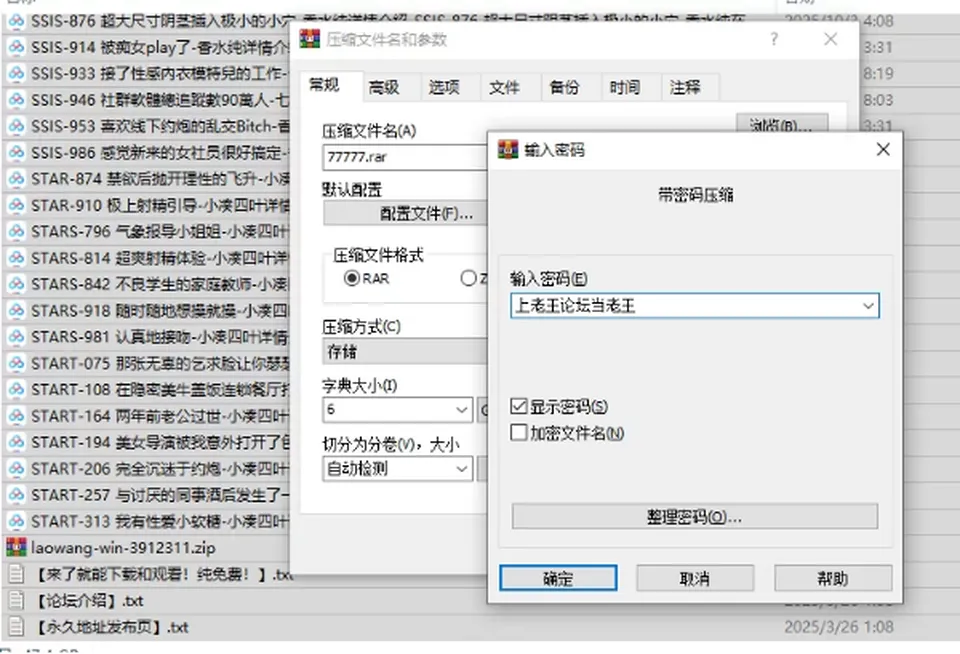Screen dimensions: 960x654
Task: Select the 【论坛介绍】.txt file icon
Action: (17, 600)
